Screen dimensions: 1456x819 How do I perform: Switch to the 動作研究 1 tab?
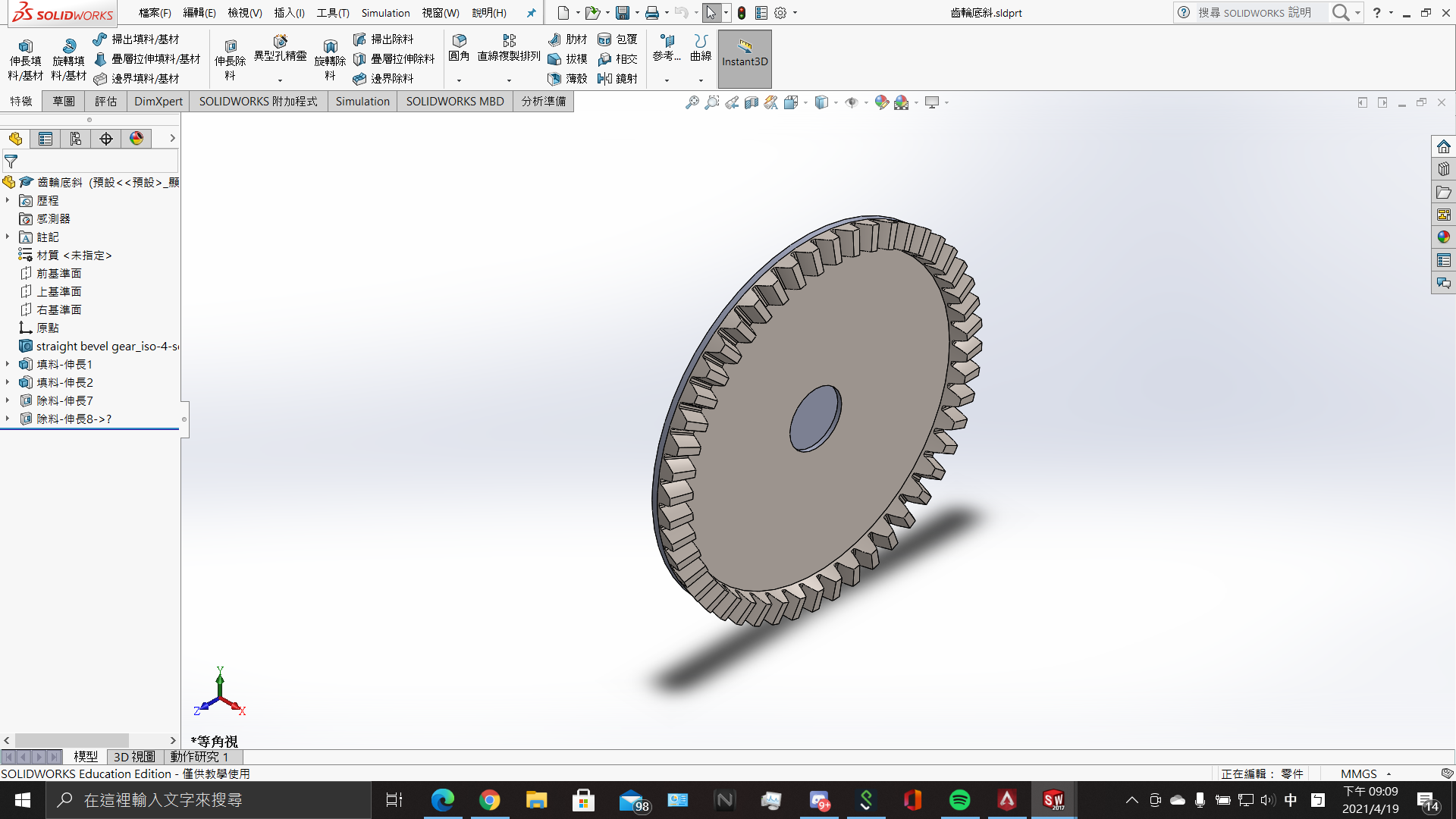pyautogui.click(x=199, y=757)
